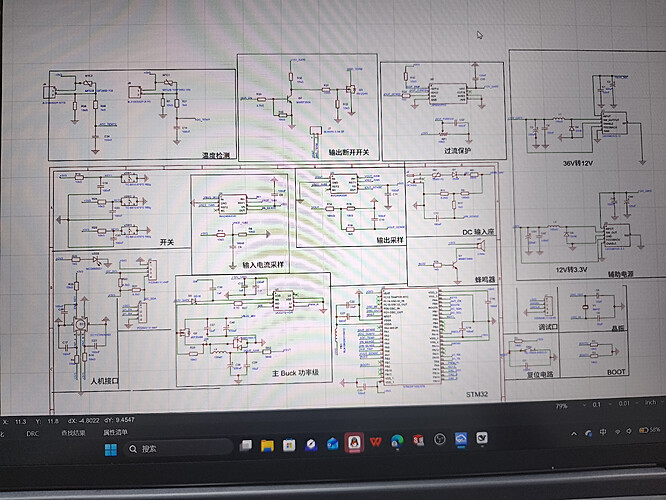Open the blue bird app on taskbar
The width and height of the screenshot is (666, 500).
point(311,444)
